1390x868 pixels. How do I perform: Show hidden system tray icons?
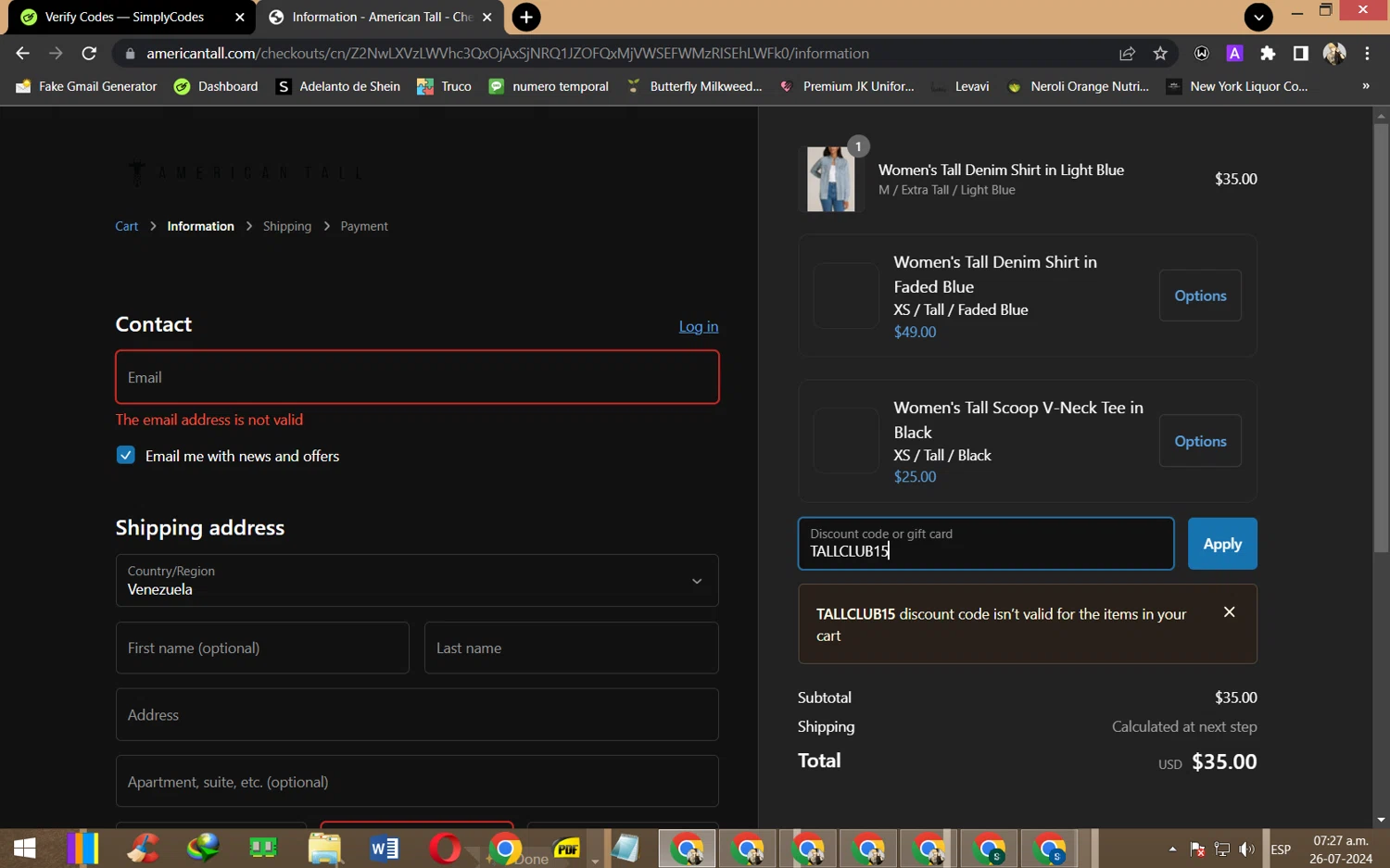click(1172, 849)
